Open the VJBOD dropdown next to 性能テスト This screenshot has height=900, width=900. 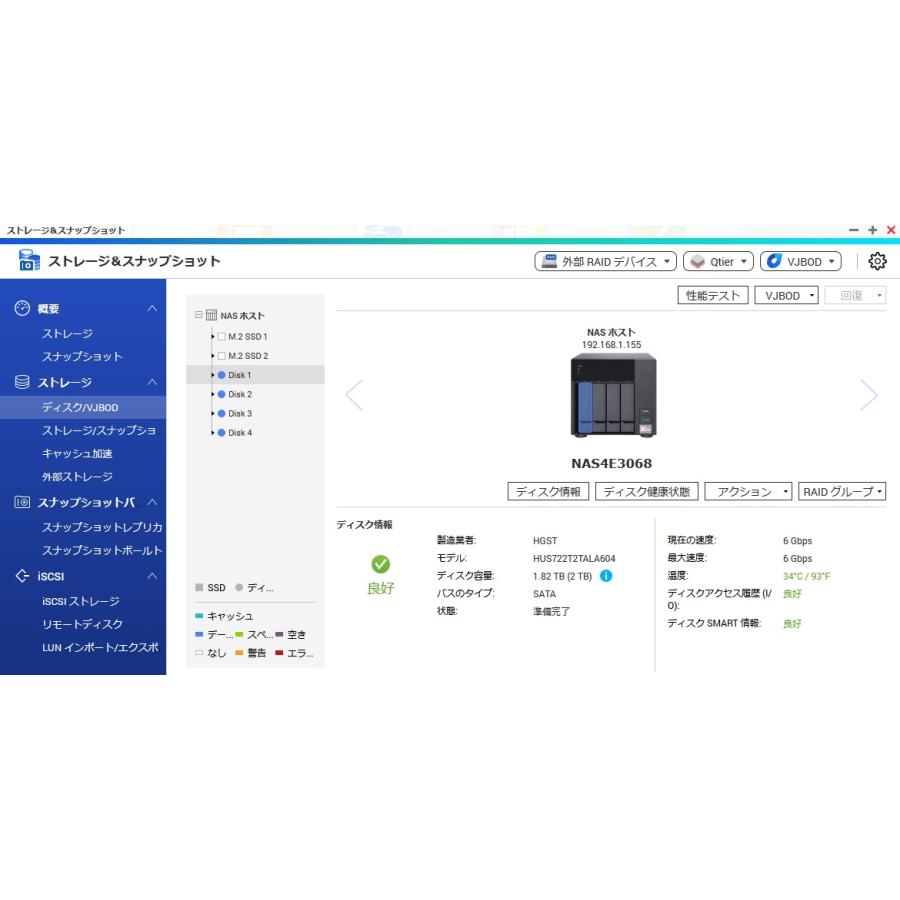point(786,296)
